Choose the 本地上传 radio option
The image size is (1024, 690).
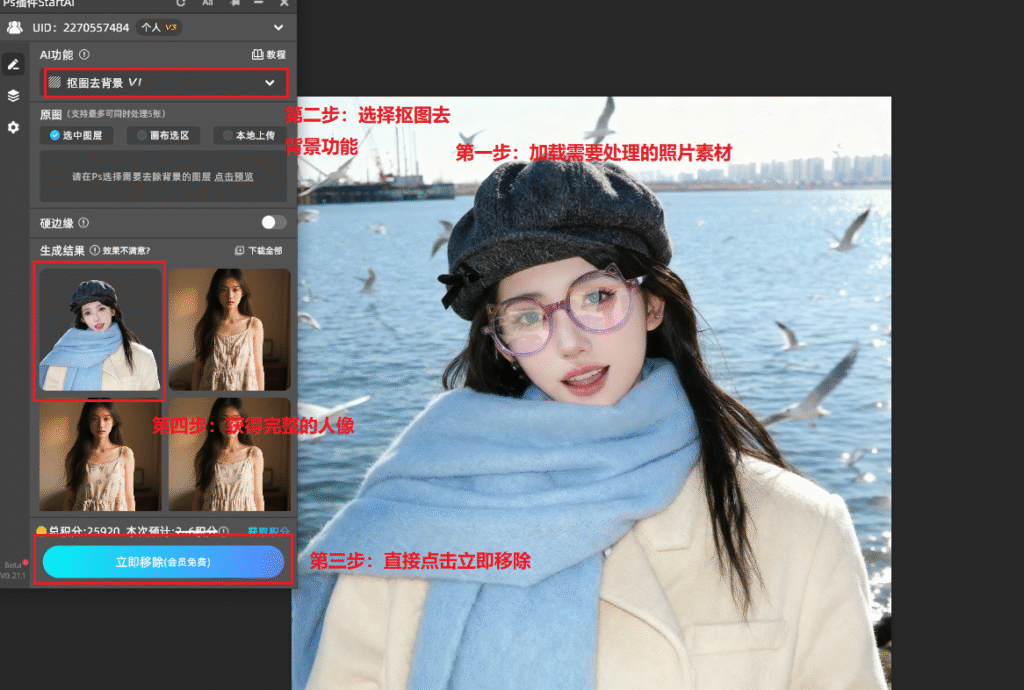click(248, 135)
